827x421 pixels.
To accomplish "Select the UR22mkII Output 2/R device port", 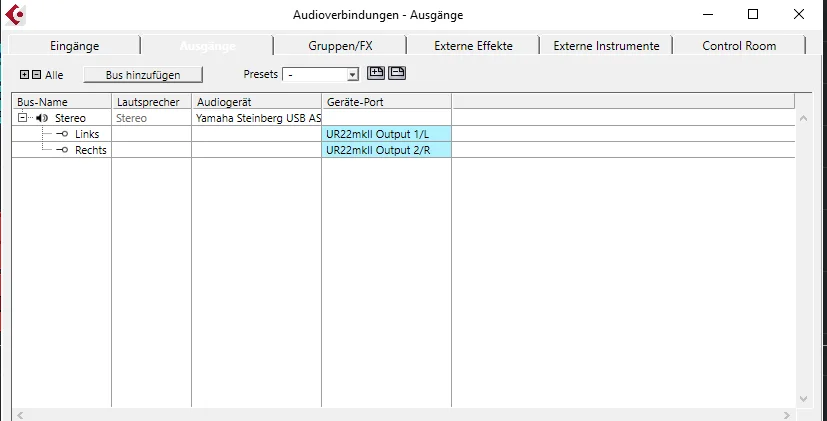I will pyautogui.click(x=386, y=150).
